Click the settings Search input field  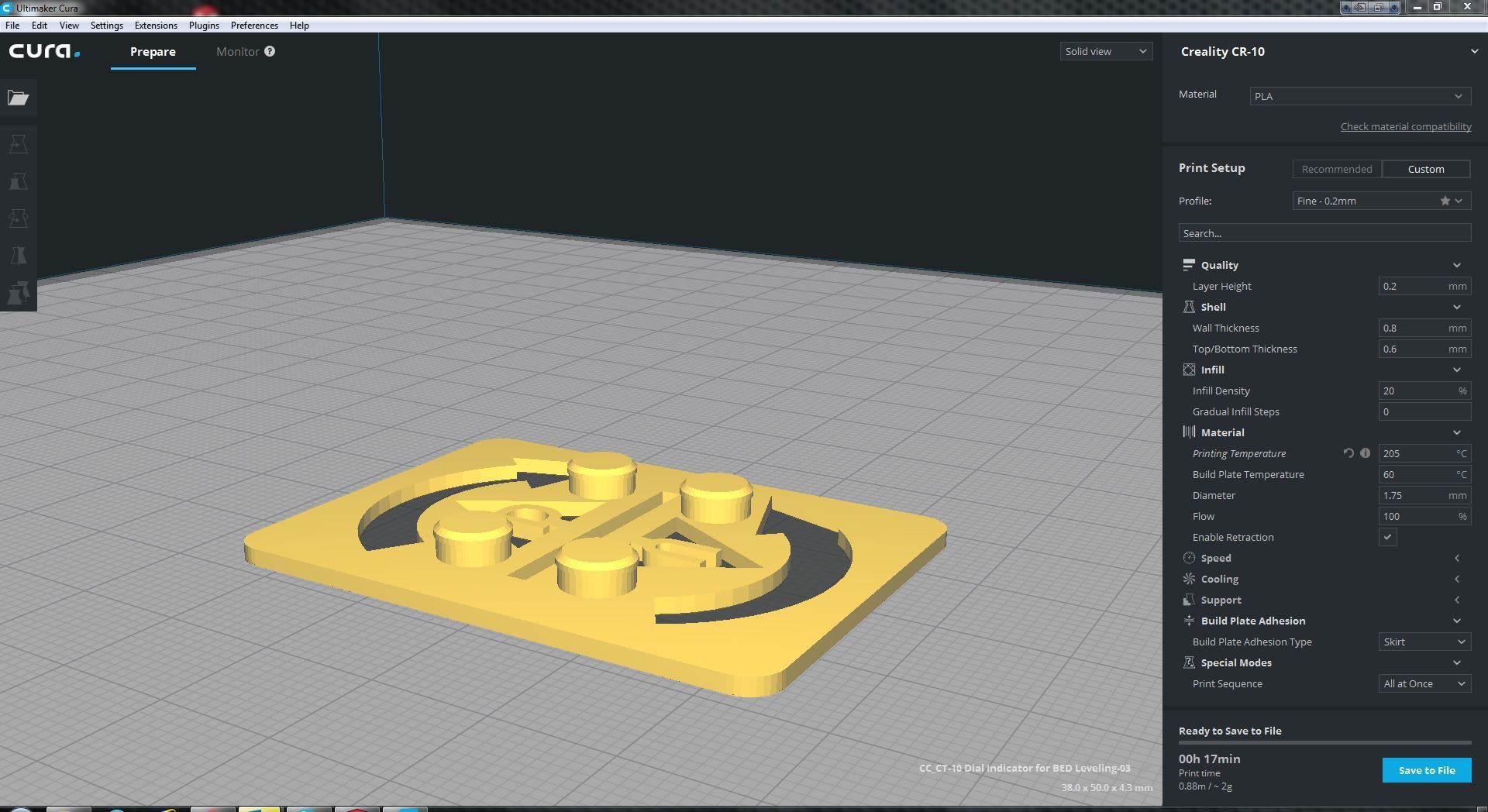click(x=1324, y=233)
